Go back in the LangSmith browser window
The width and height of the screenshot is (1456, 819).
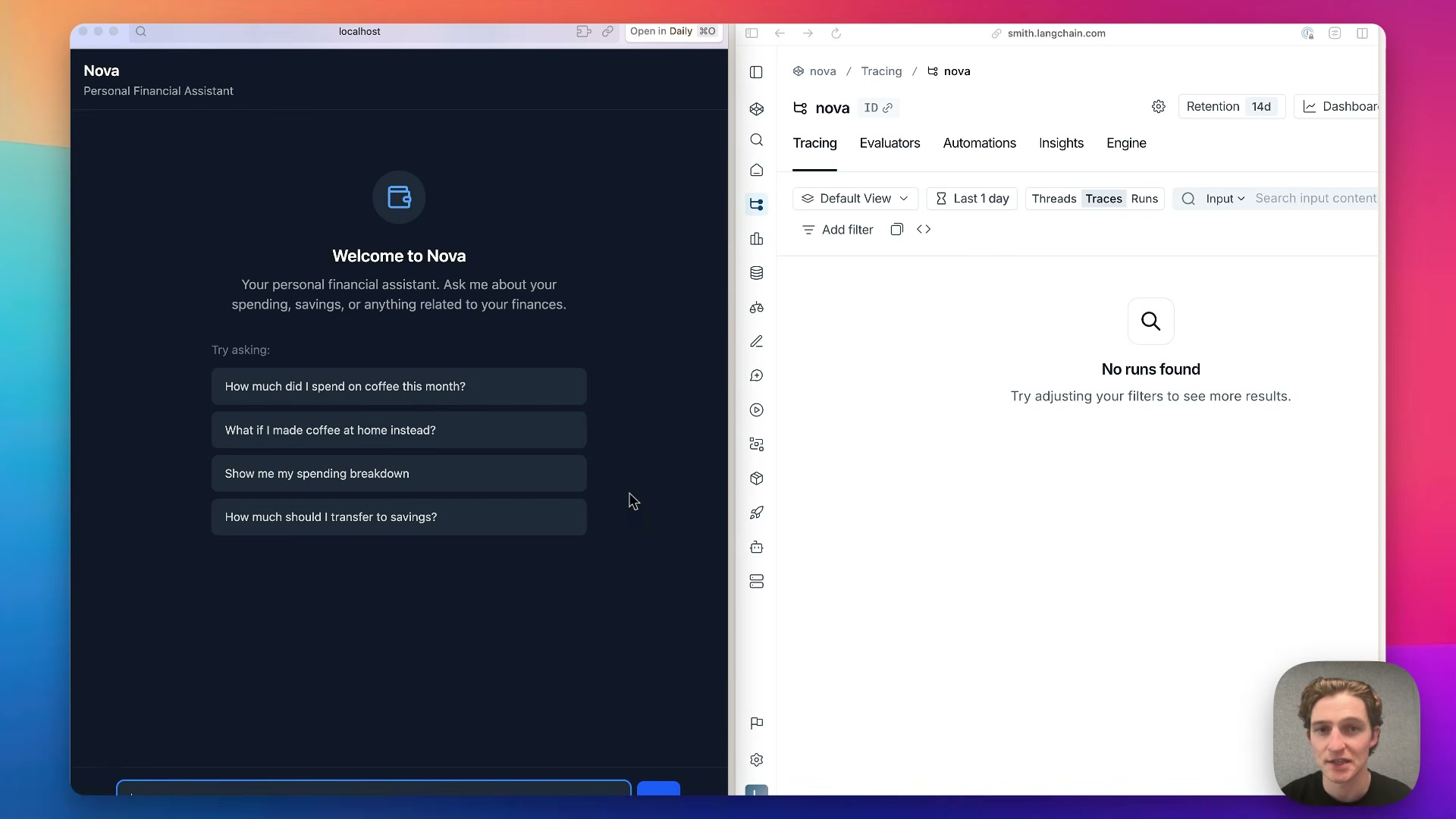pyautogui.click(x=780, y=33)
